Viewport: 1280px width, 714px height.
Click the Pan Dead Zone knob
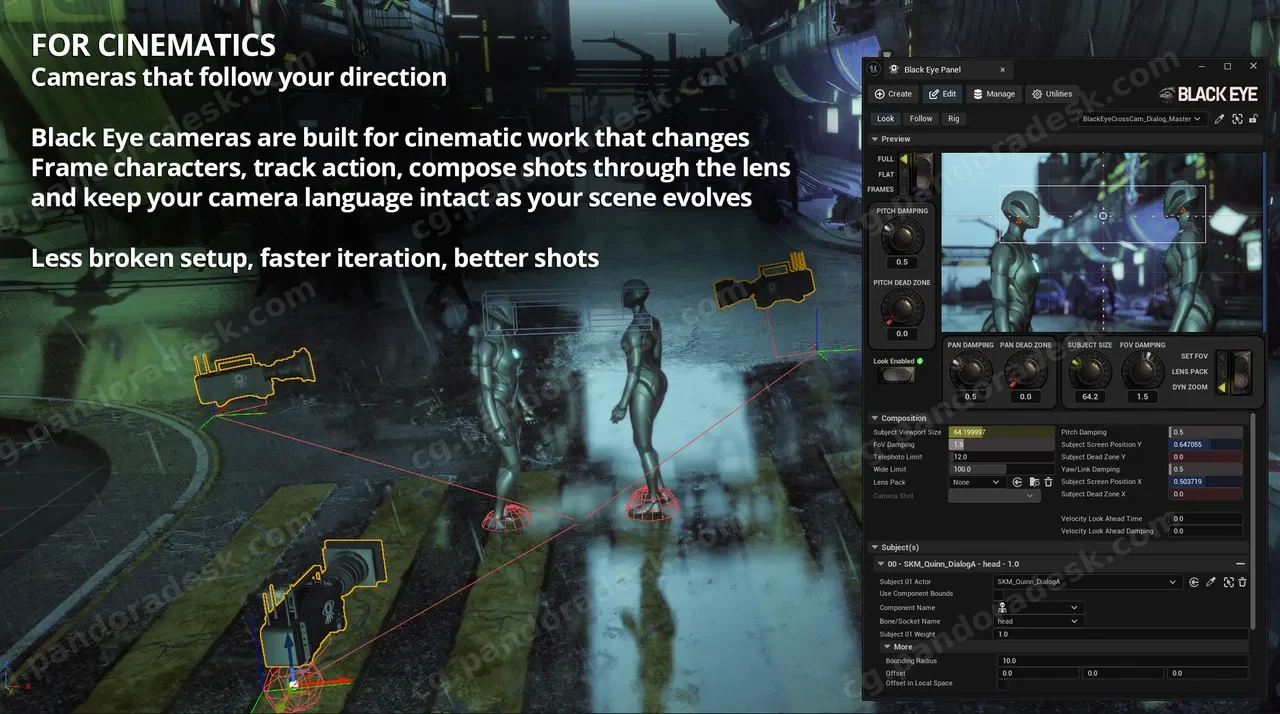tap(1025, 372)
